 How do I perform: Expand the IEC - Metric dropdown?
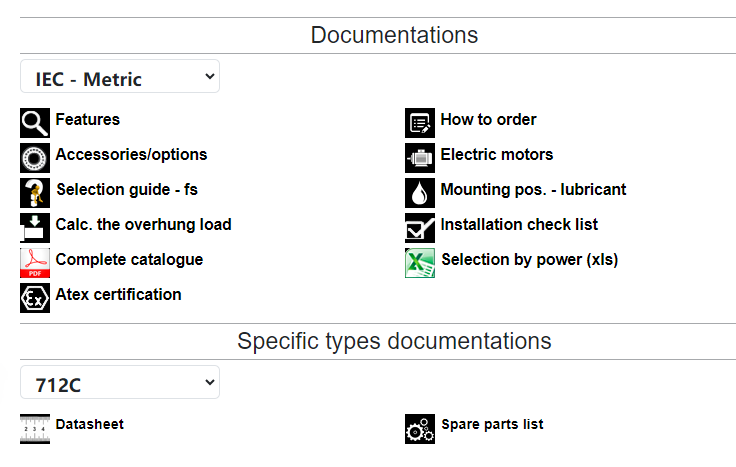click(x=120, y=76)
